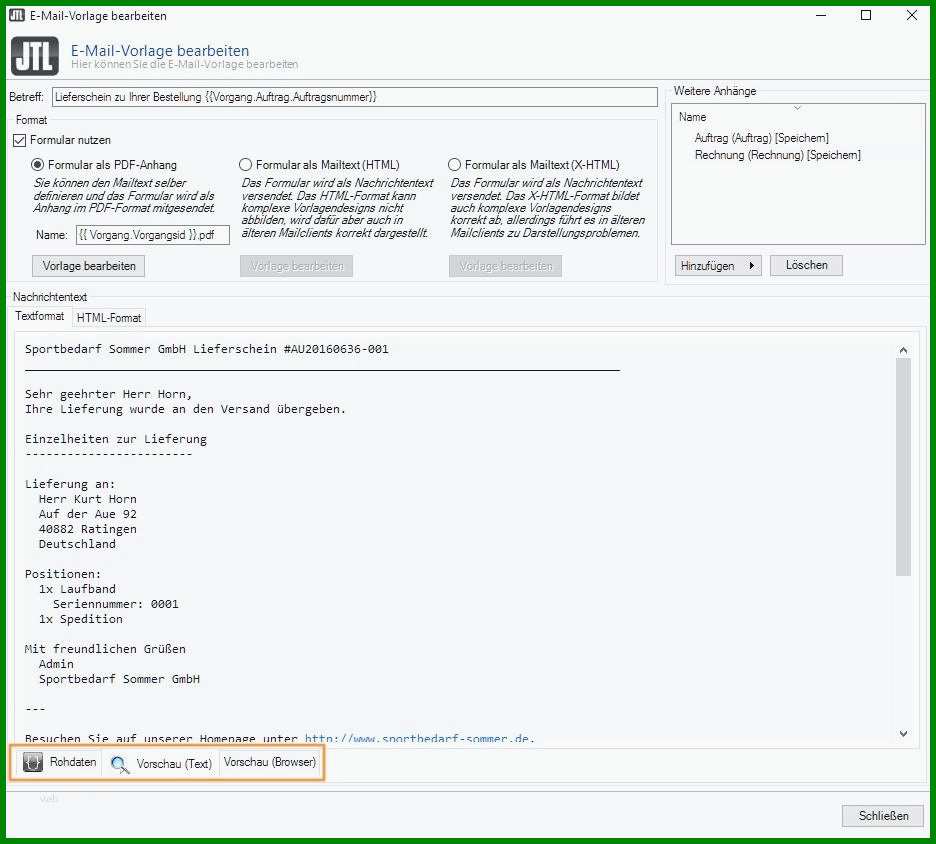Minimize the E-Mail-Vorlage window

(821, 16)
